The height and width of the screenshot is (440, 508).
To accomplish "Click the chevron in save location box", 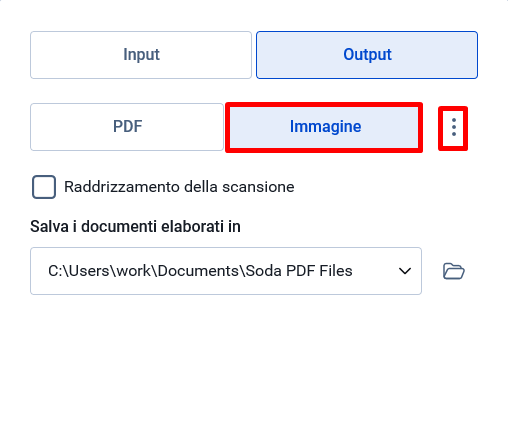I will tap(405, 271).
